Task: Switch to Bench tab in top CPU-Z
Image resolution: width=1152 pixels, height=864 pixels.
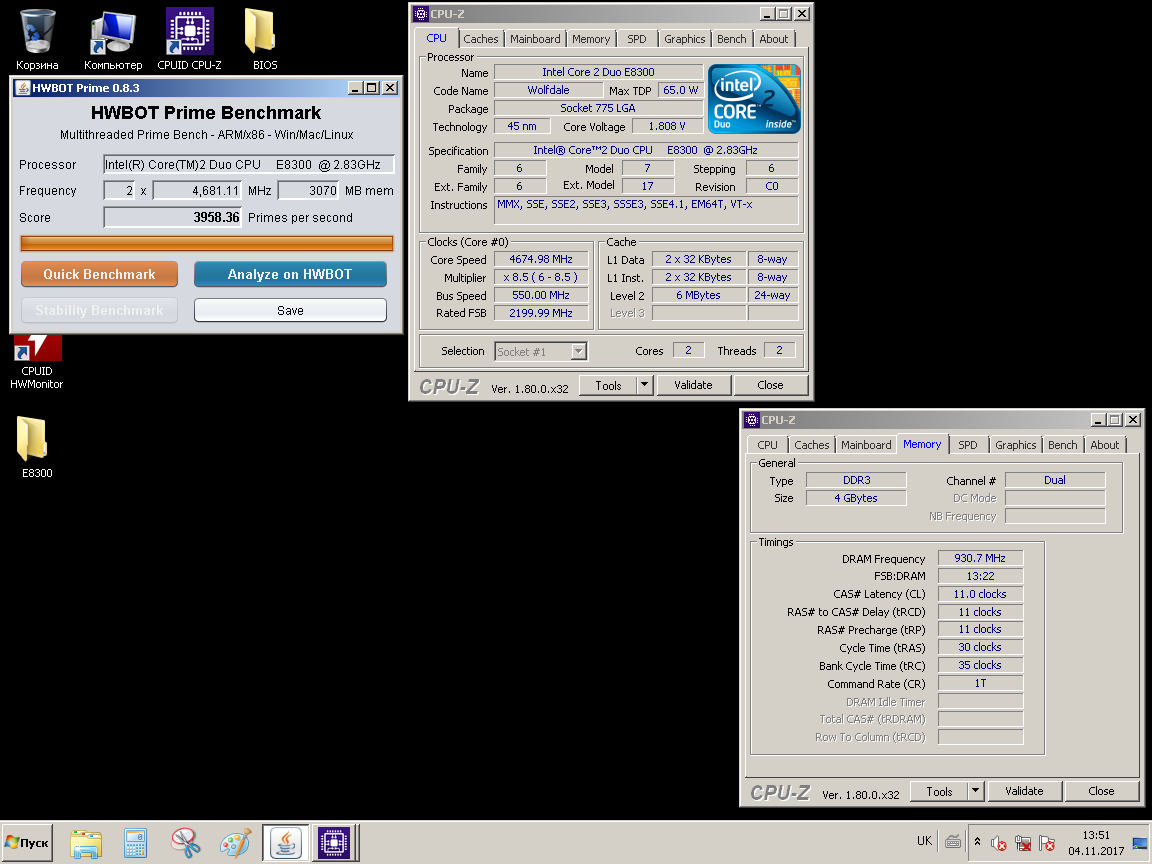Action: 731,39
